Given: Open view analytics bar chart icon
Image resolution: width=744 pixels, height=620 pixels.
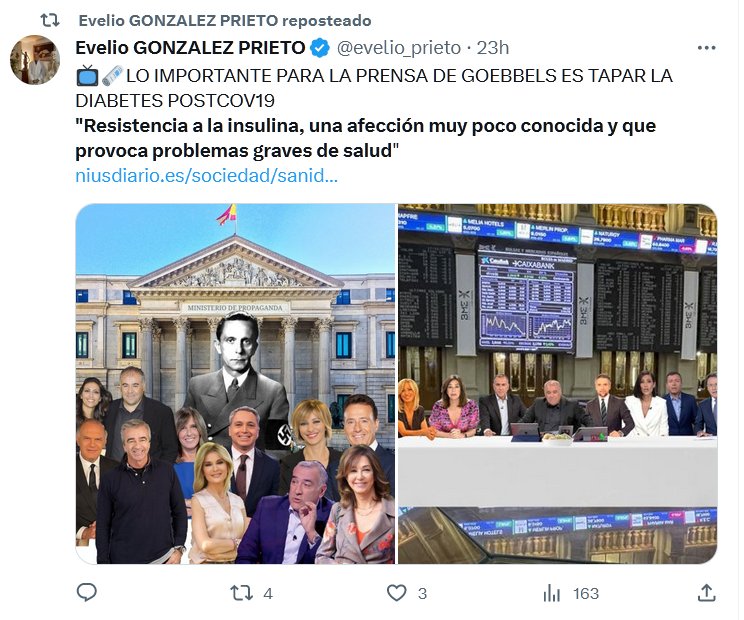Looking at the screenshot, I should 551,593.
